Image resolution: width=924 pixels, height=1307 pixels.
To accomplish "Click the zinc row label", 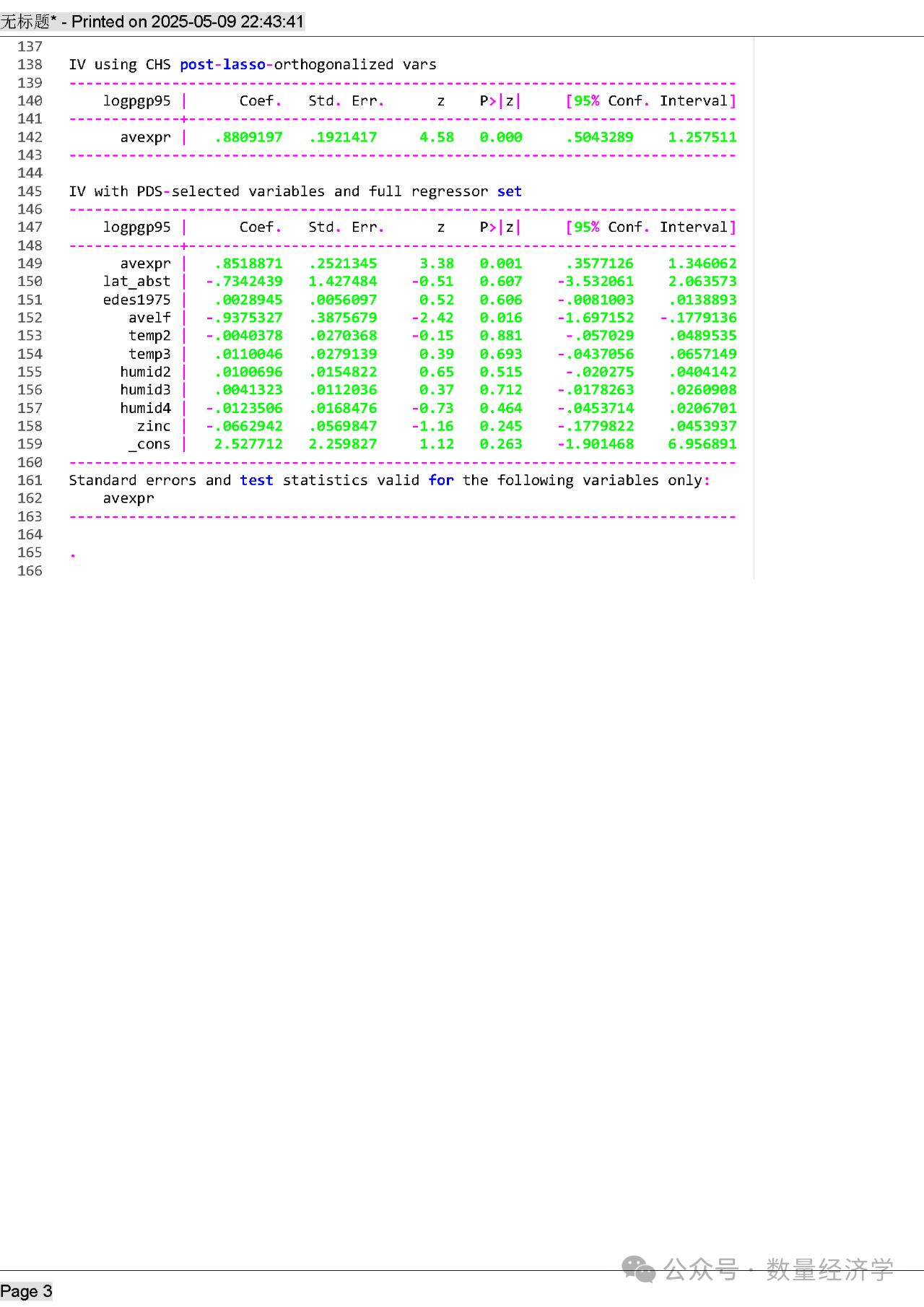I will (154, 426).
